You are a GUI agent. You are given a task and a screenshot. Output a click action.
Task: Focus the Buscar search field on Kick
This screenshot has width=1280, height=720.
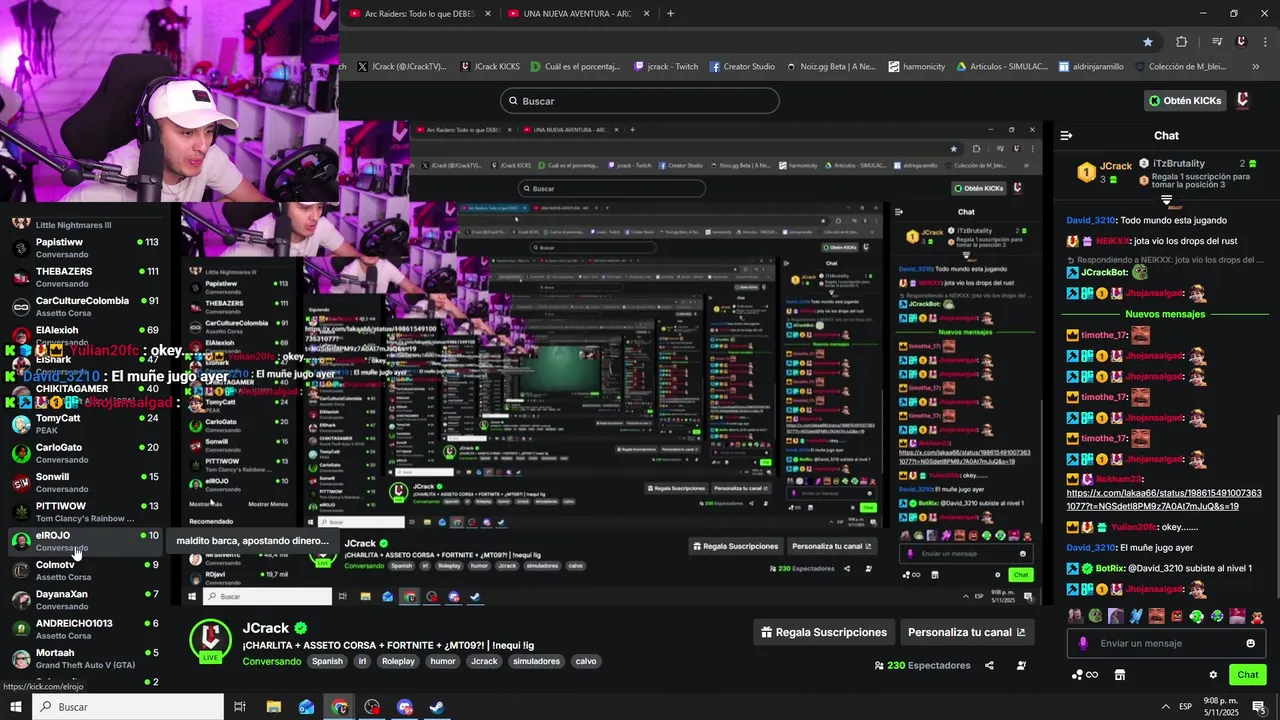(x=639, y=101)
